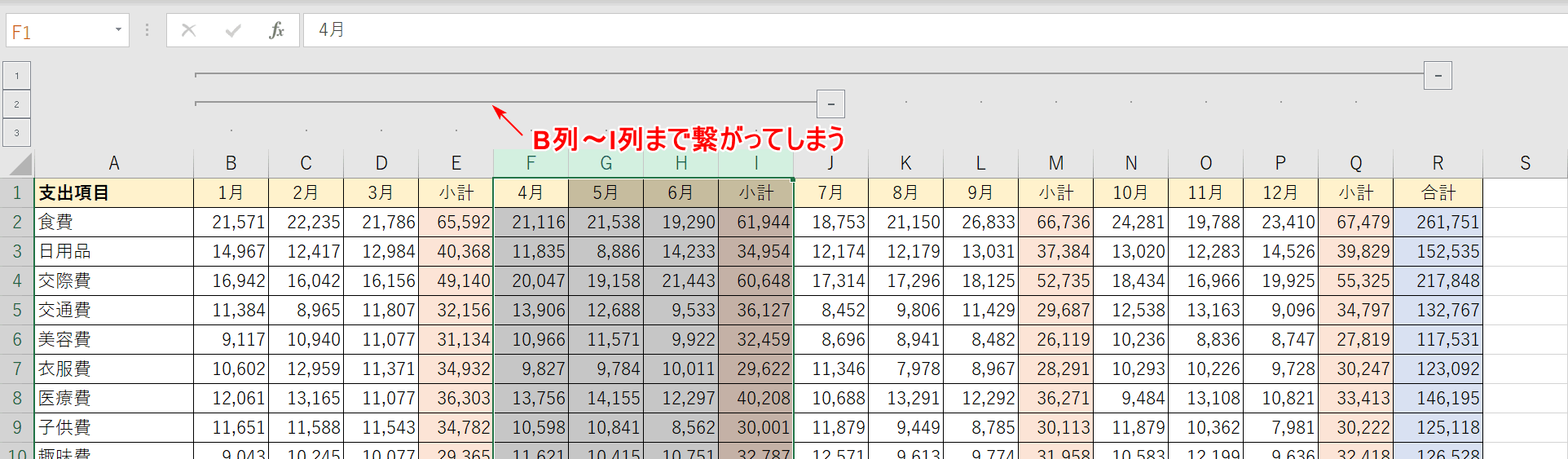
Task: Select row 5 header
Action: (x=17, y=311)
